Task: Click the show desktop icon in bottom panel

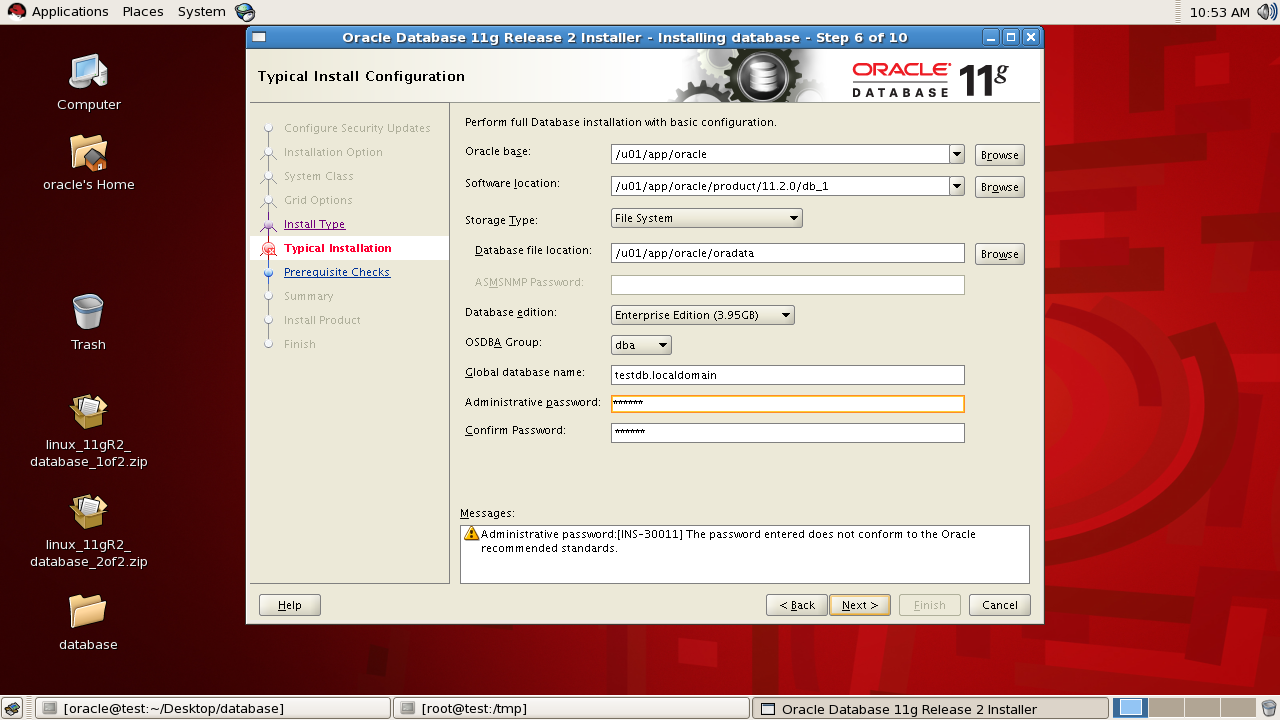Action: coord(14,708)
